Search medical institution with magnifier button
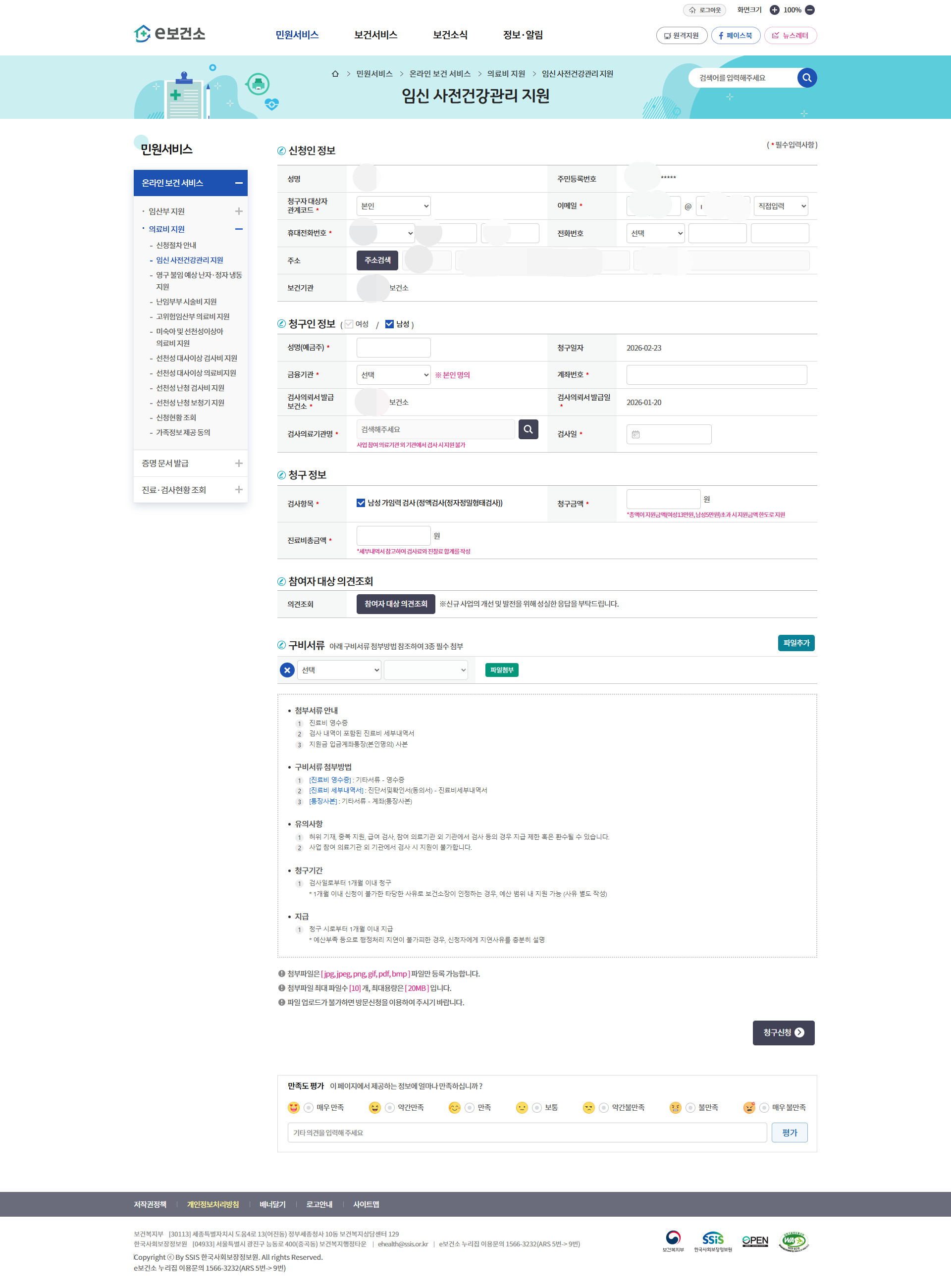The image size is (951, 1288). pyautogui.click(x=528, y=429)
